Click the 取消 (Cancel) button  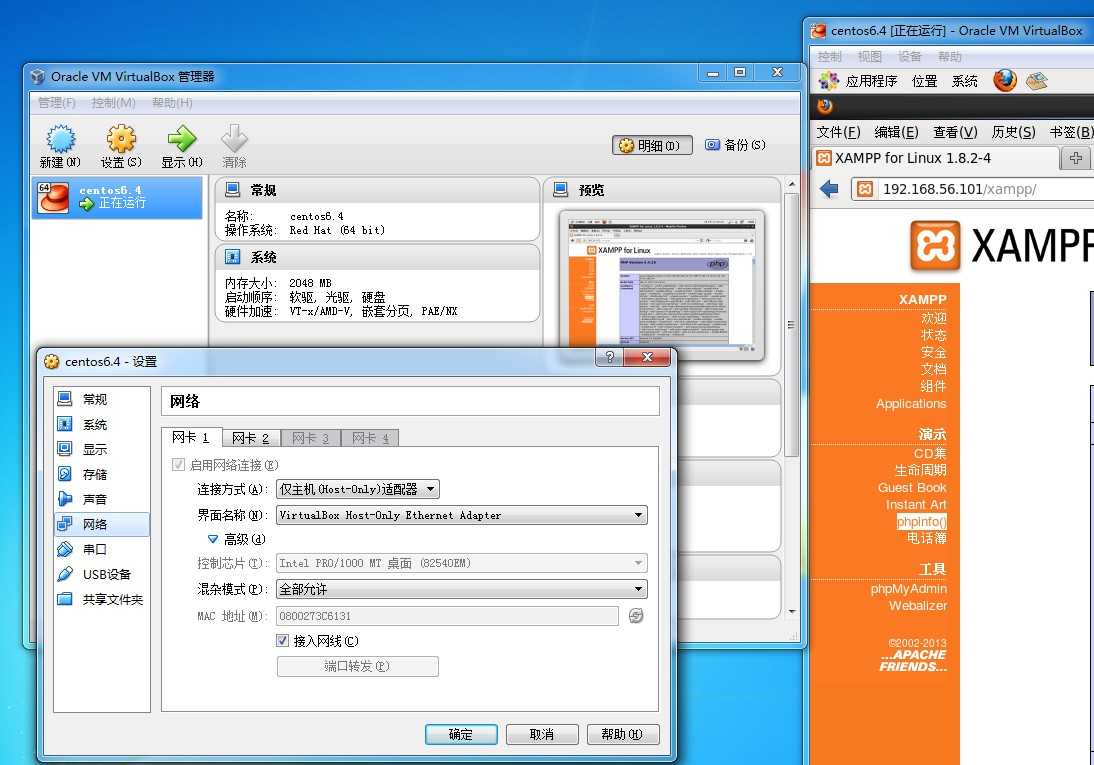(542, 734)
